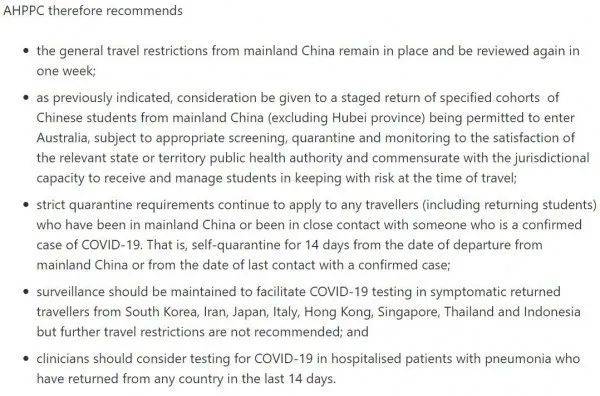Click 'Thailand and Indonesia' text

pyautogui.click(x=512, y=312)
